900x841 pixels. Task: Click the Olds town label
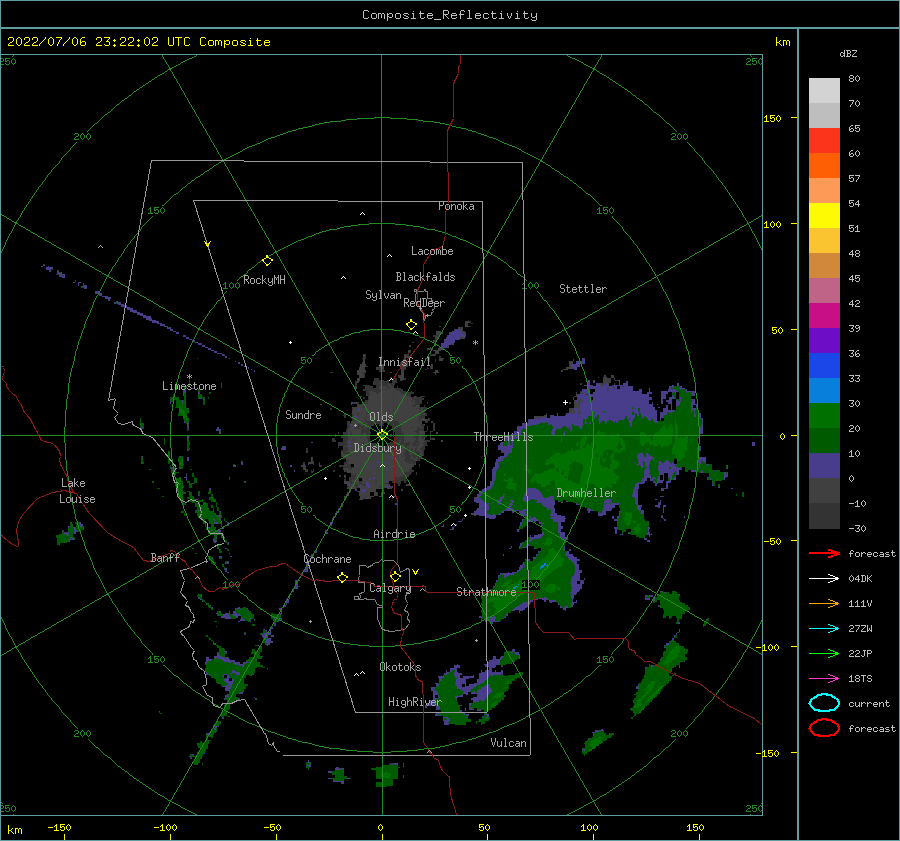point(381,417)
